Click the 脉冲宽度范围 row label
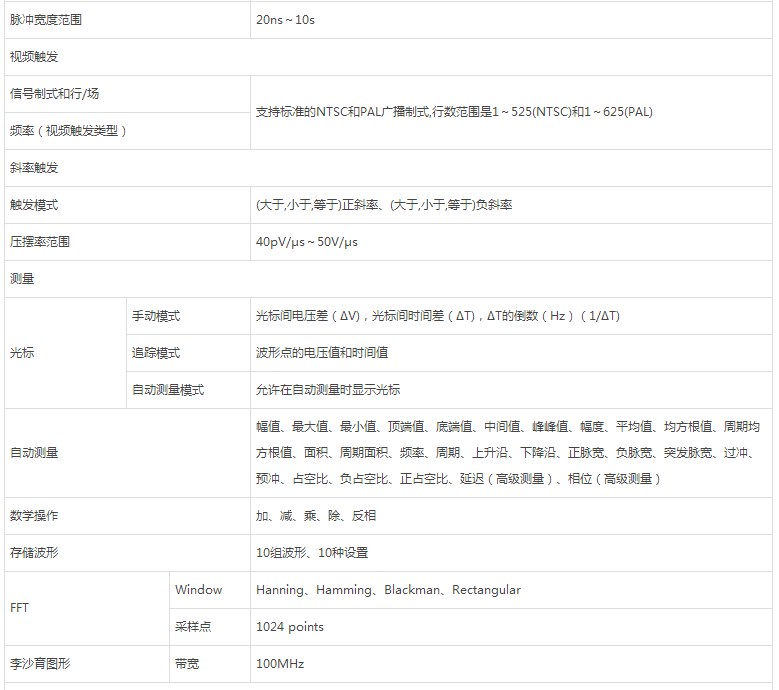Screen dimensions: 779x690 click(48, 20)
